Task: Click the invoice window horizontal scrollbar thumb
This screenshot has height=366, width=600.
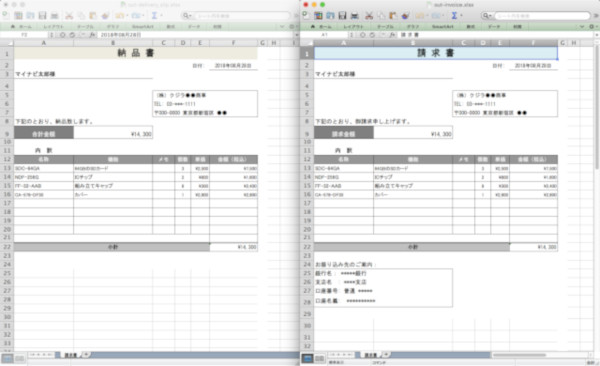Action: pos(519,355)
